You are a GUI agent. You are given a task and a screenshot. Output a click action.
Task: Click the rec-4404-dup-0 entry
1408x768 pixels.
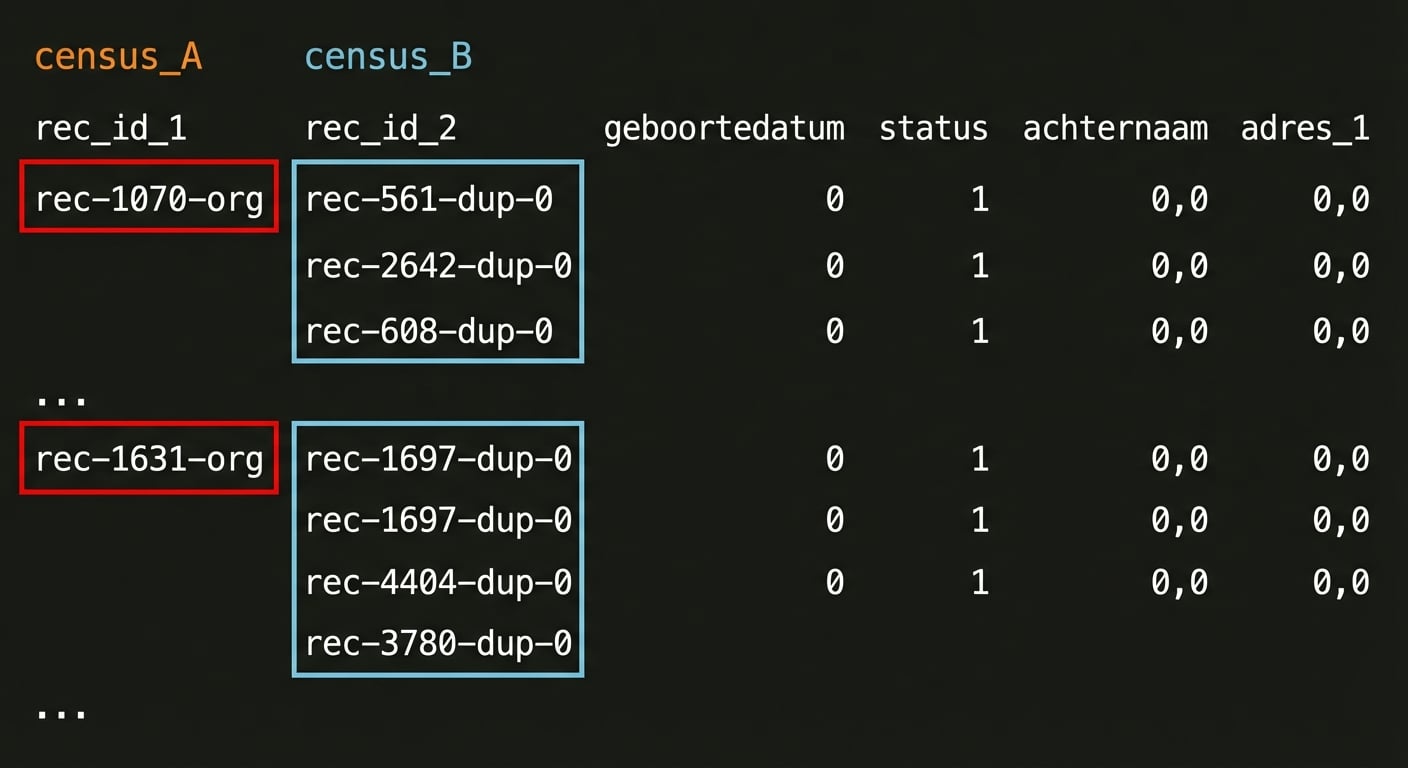click(x=438, y=582)
